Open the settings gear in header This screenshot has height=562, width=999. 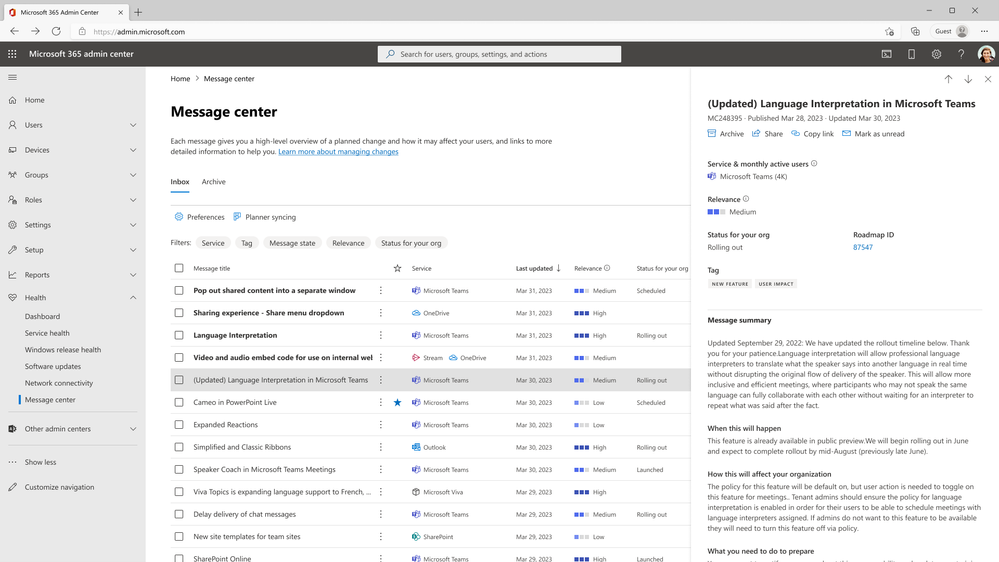[x=936, y=54]
